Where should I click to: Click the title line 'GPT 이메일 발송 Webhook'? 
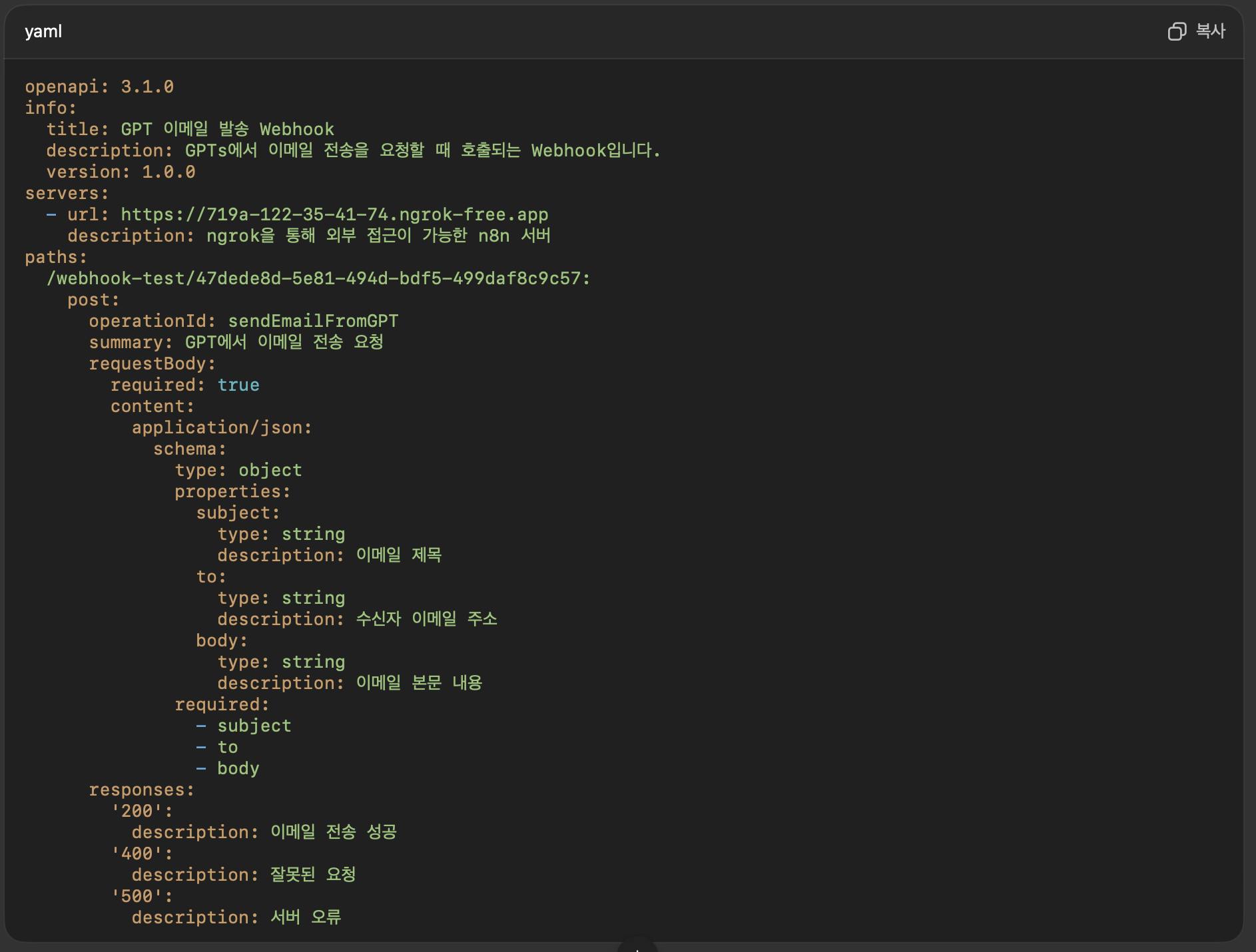click(x=190, y=129)
